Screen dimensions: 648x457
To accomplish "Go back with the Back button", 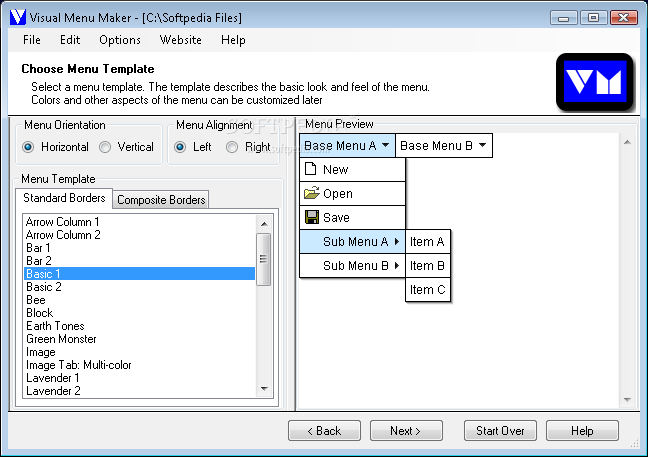I will pos(324,431).
